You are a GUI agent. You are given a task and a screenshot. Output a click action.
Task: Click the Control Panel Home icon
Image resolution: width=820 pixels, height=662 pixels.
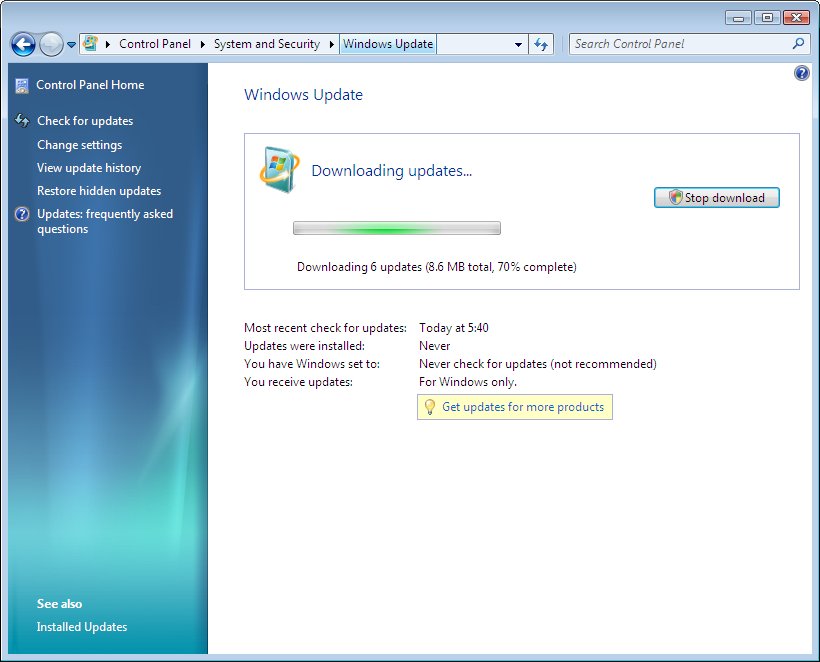pyautogui.click(x=22, y=85)
